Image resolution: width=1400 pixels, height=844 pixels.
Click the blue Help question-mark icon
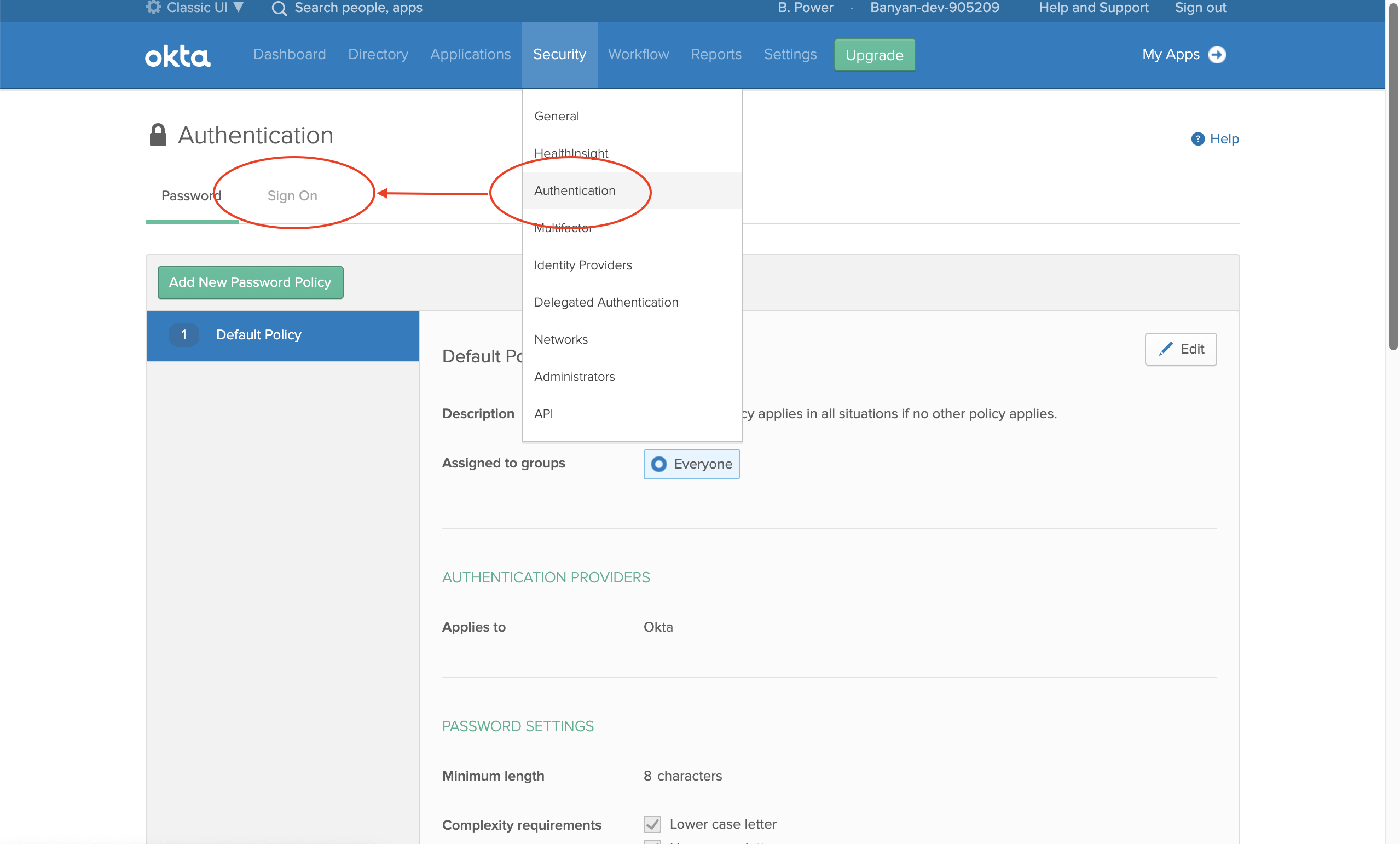point(1197,139)
